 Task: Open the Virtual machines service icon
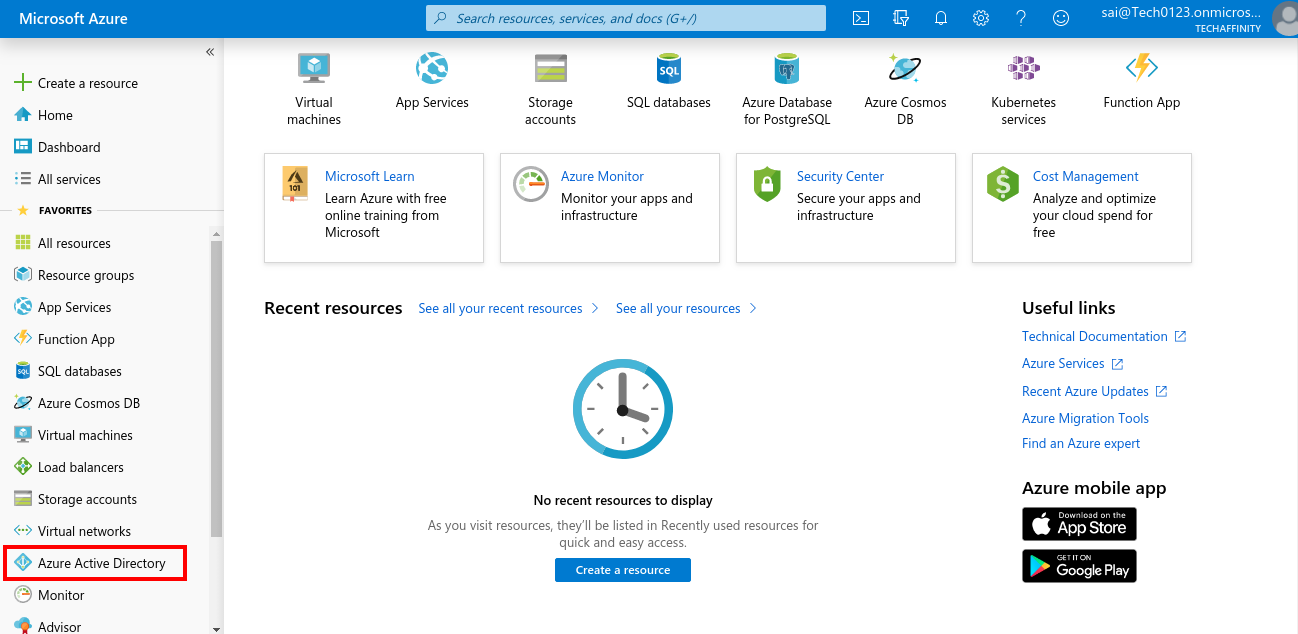pyautogui.click(x=313, y=69)
